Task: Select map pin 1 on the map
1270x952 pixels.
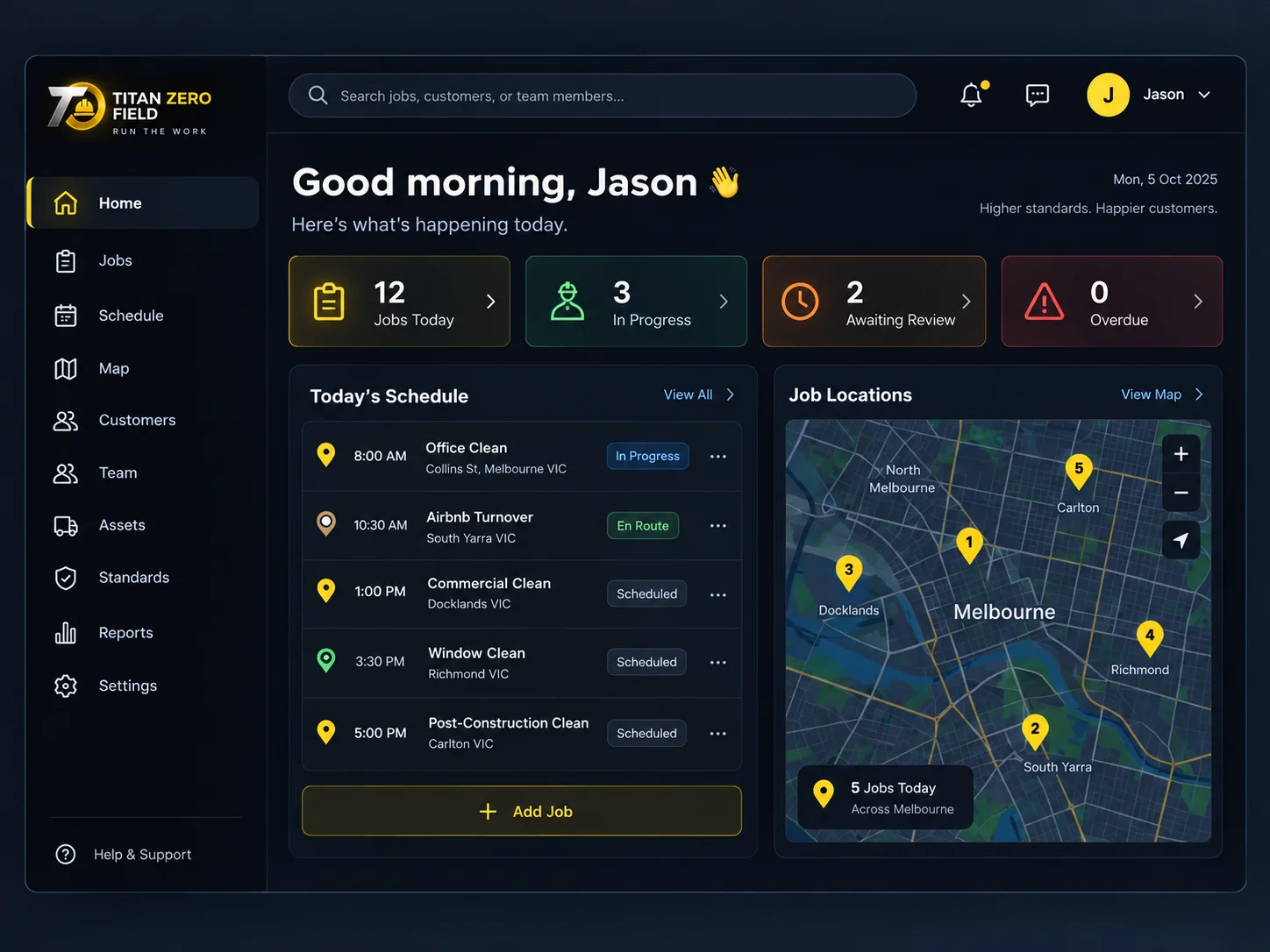Action: coord(969,544)
